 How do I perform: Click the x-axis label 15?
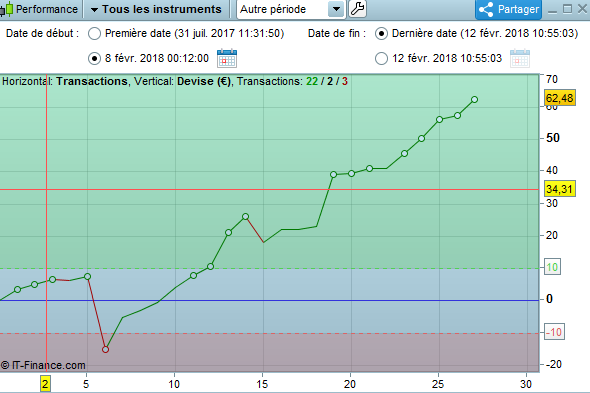262,384
